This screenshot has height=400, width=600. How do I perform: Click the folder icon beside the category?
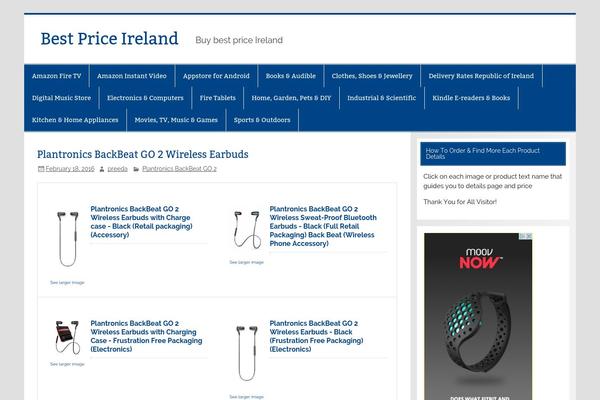click(x=136, y=169)
